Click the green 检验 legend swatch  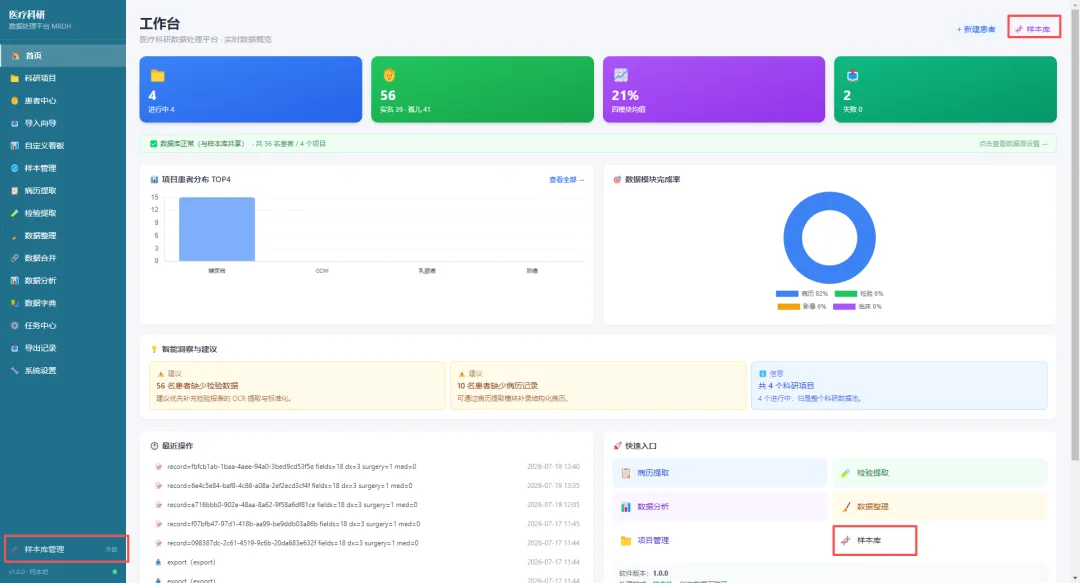(846, 294)
